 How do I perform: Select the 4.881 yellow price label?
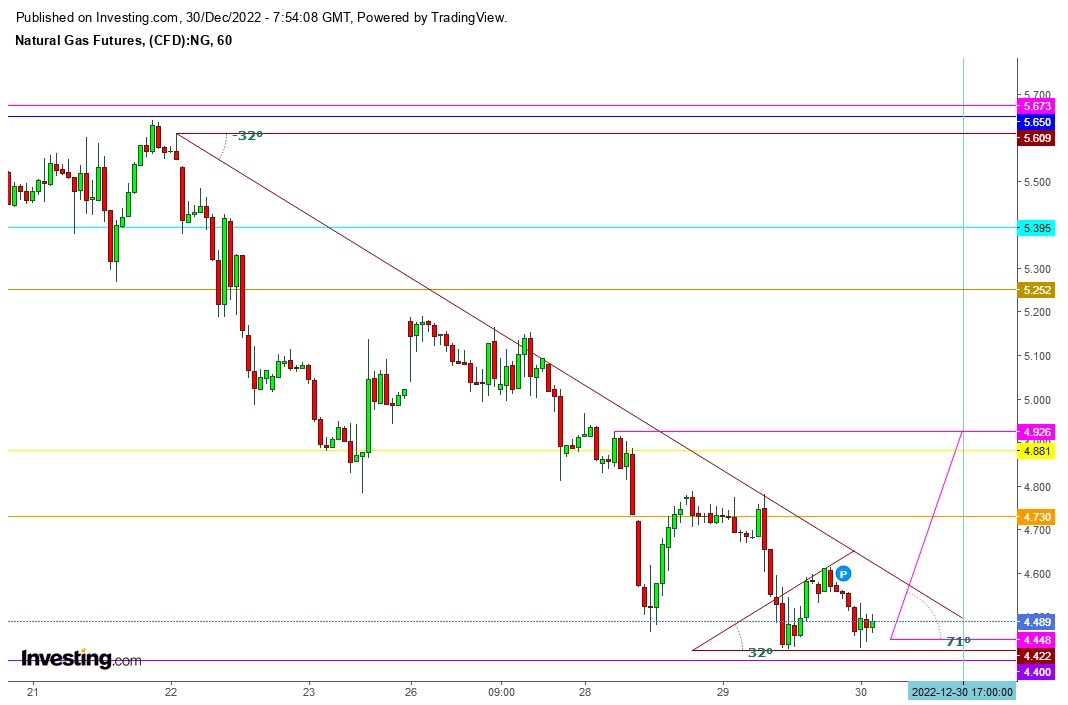(1036, 451)
